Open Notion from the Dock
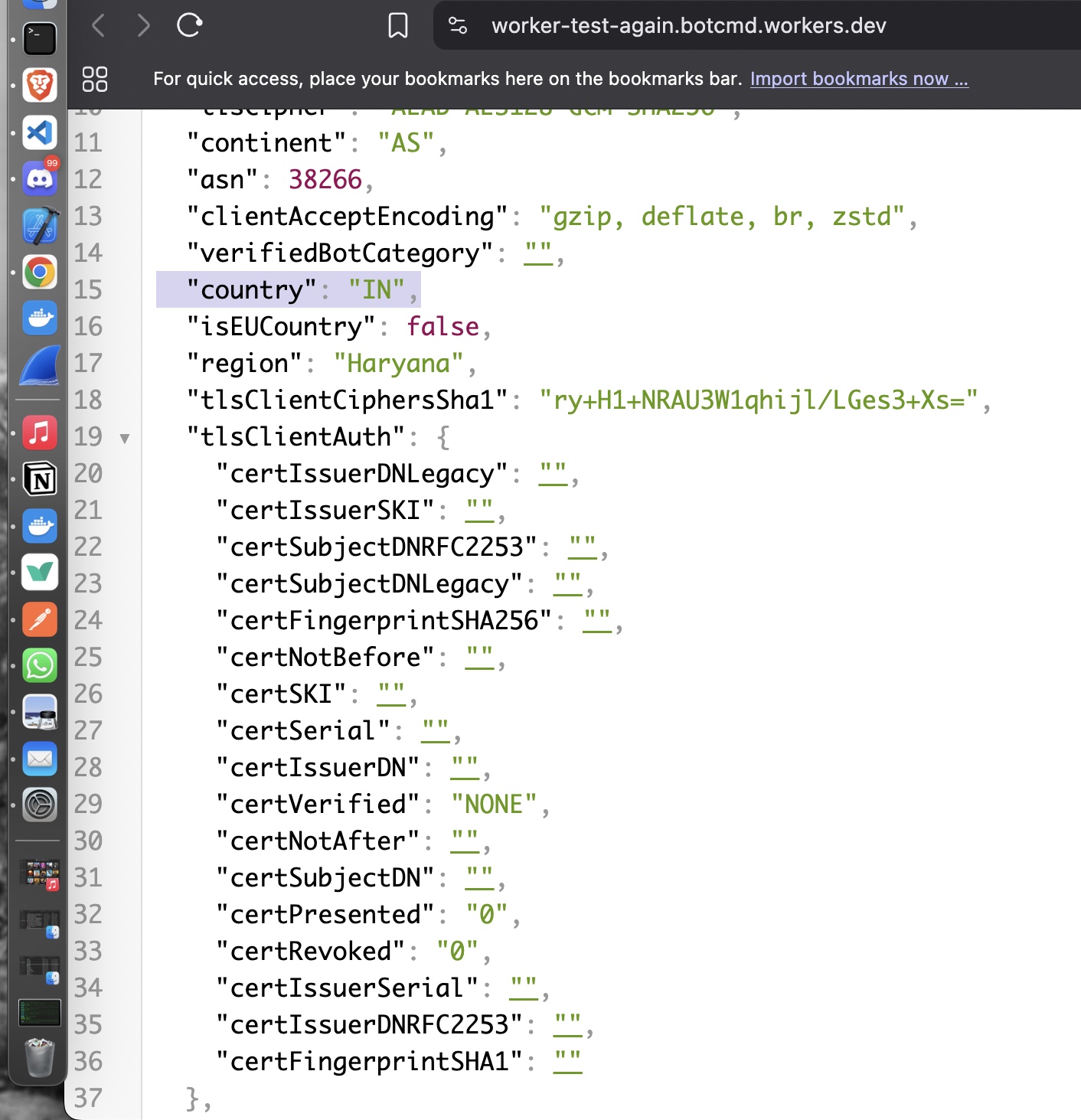The image size is (1081, 1120). click(x=40, y=480)
